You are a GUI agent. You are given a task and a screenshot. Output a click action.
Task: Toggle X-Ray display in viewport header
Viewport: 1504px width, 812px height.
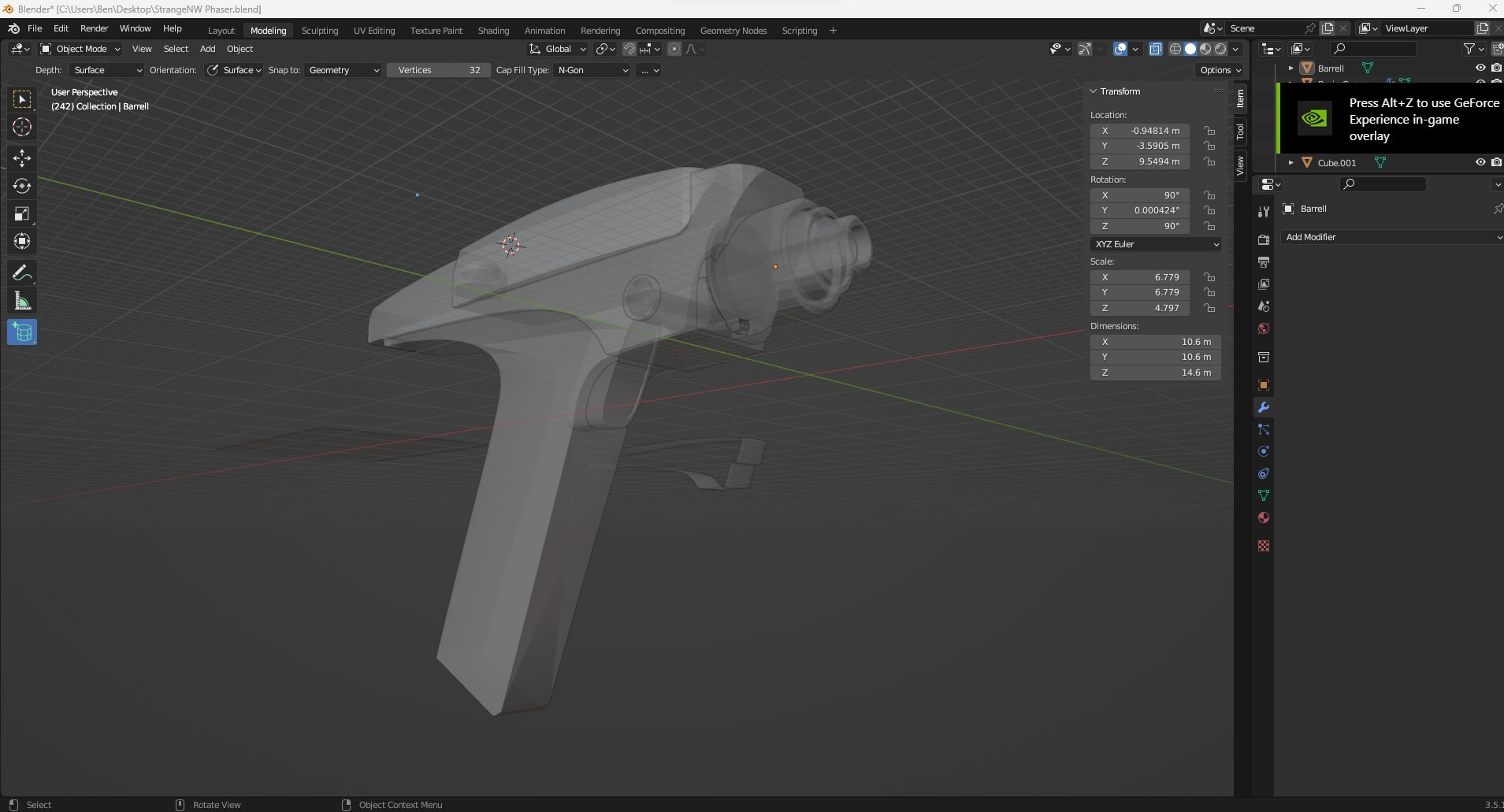pos(1155,49)
